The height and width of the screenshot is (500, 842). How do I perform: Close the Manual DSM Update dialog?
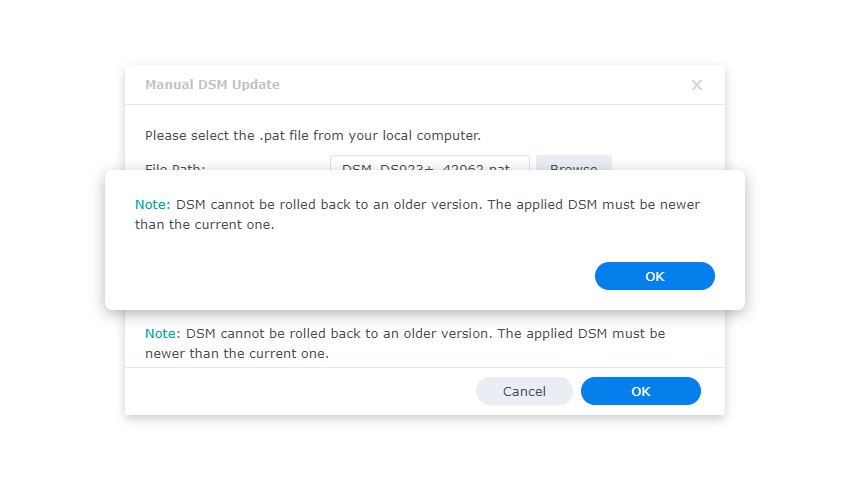[696, 85]
